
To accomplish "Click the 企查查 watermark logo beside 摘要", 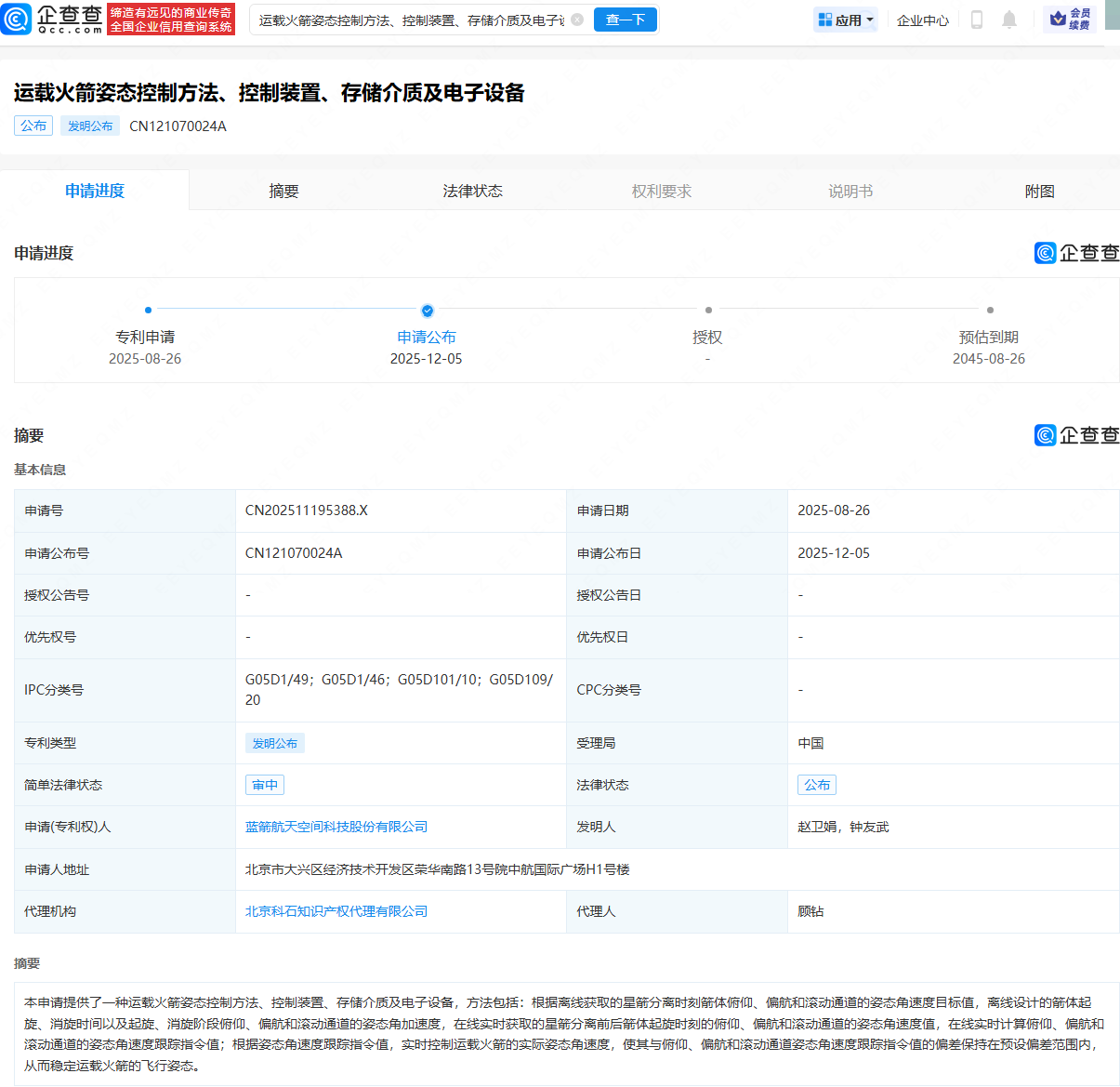I will click(x=1076, y=435).
